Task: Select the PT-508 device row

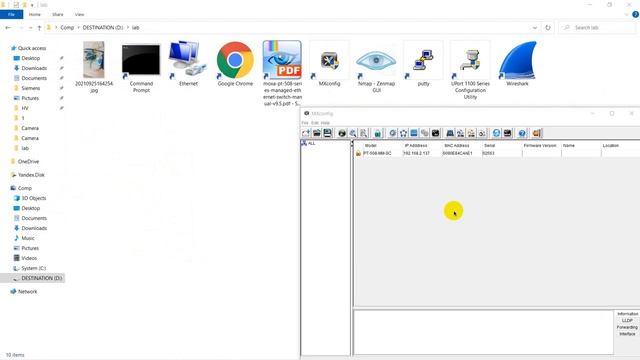Action: [496, 153]
